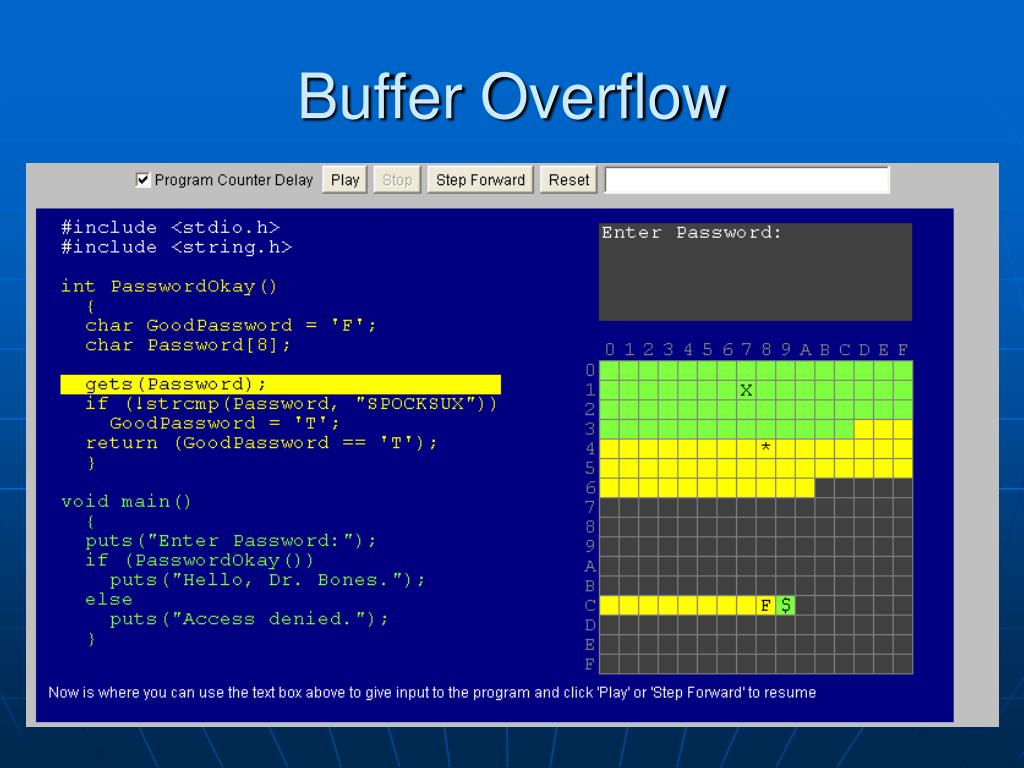
Task: Select the memory cell marked with asterisk
Action: click(766, 448)
